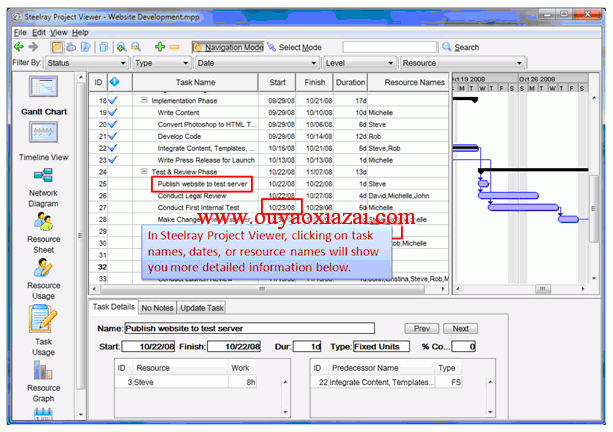
Task: Zoom out using the magnifier icon
Action: click(x=136, y=47)
